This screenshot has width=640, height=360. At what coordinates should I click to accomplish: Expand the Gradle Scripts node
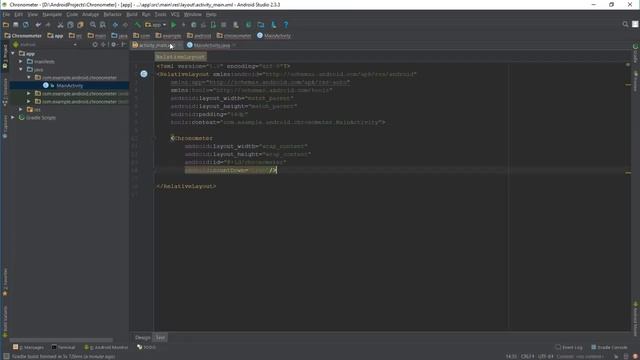click(x=13, y=118)
